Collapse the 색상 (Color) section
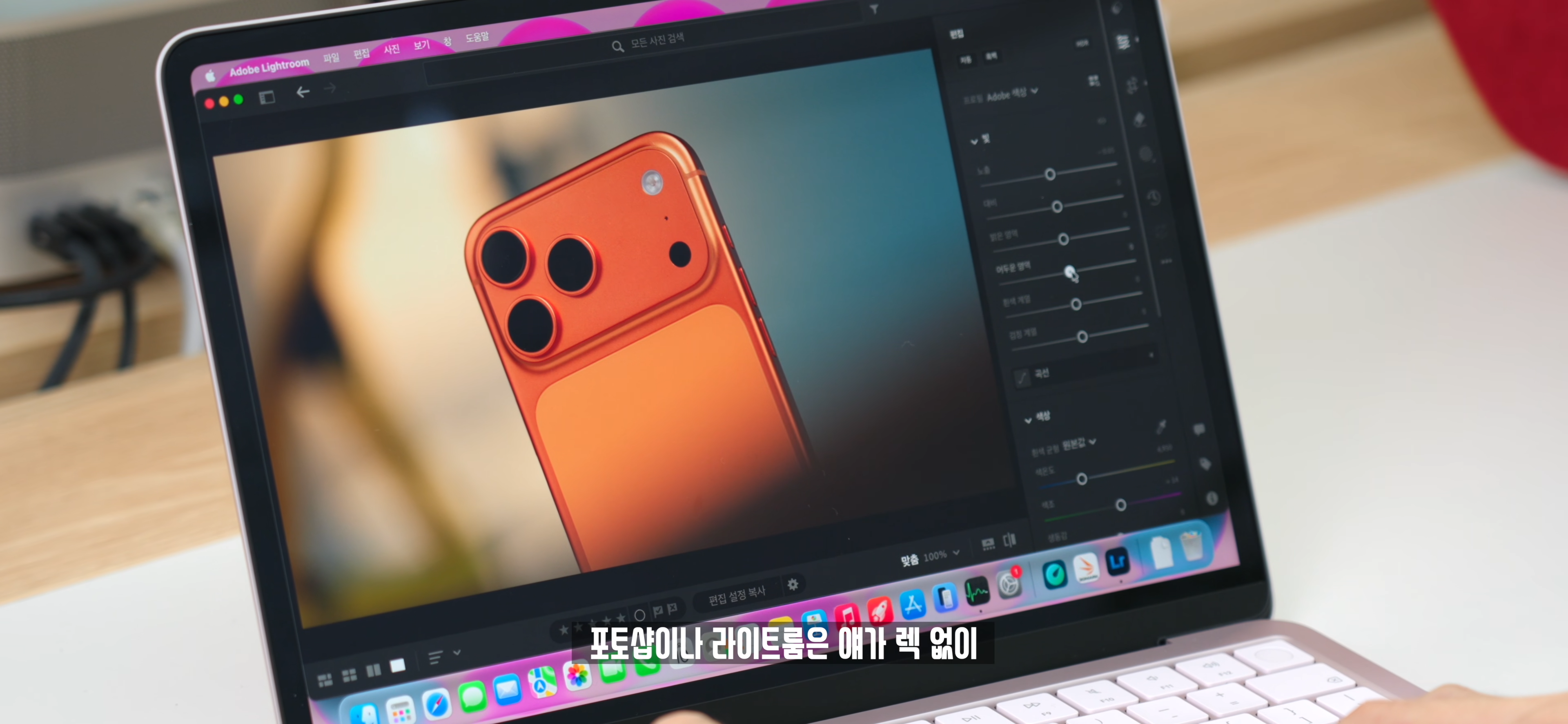The height and width of the screenshot is (724, 1568). click(x=1028, y=420)
